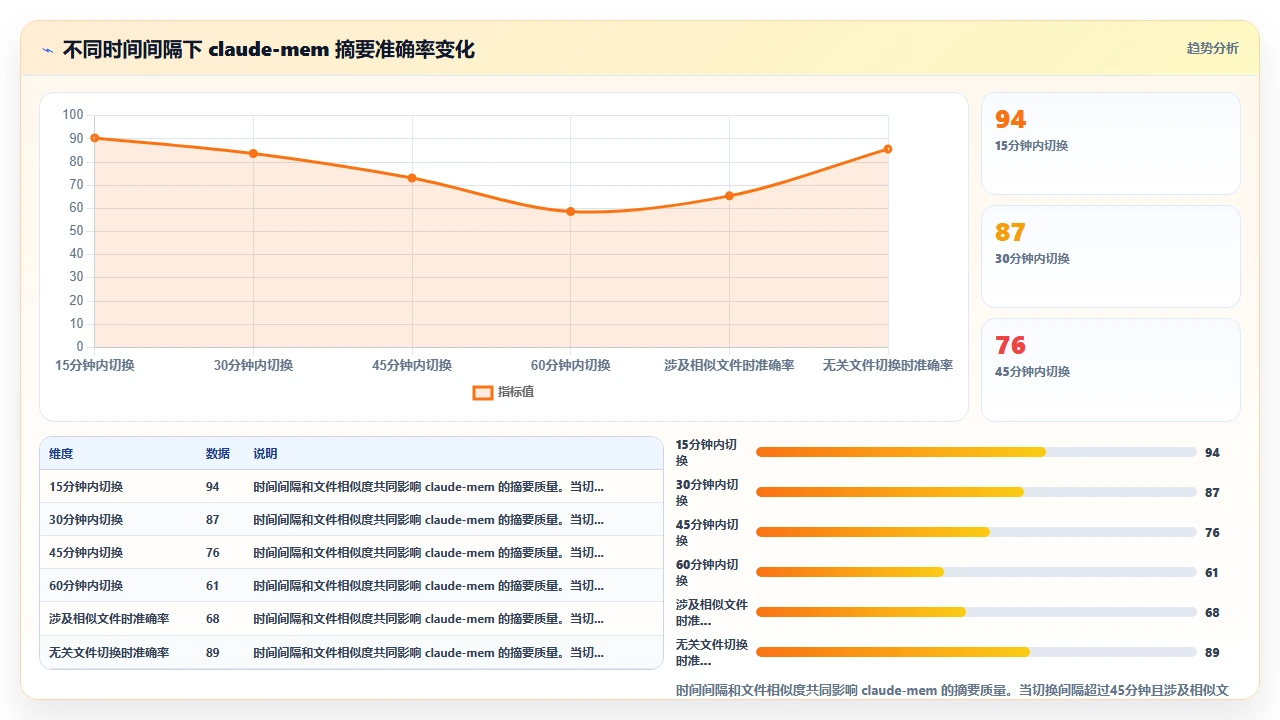Click the progress bar showing 68
Viewport: 1280px width, 720px height.
click(x=976, y=612)
